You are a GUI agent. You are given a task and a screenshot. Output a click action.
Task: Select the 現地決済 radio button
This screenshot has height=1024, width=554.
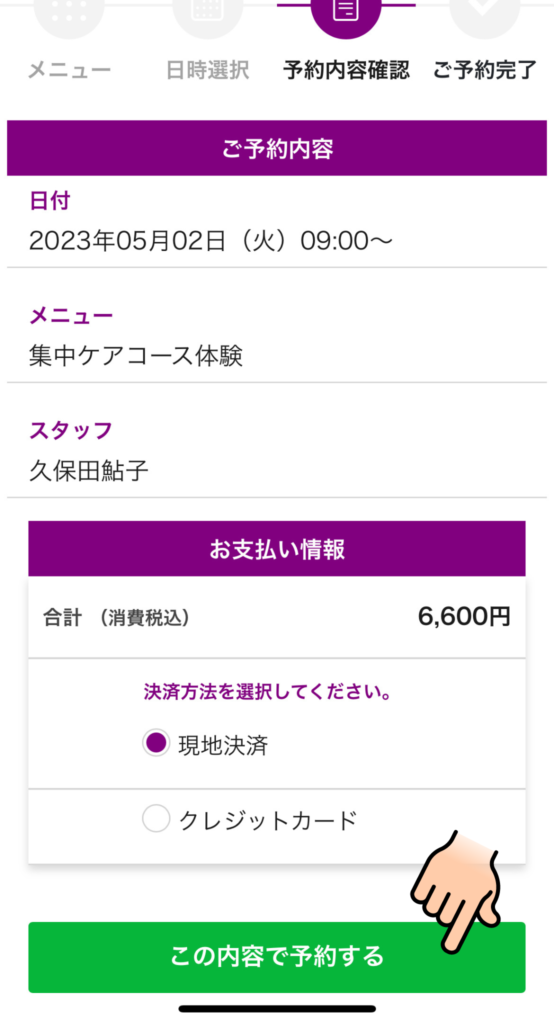tap(156, 743)
